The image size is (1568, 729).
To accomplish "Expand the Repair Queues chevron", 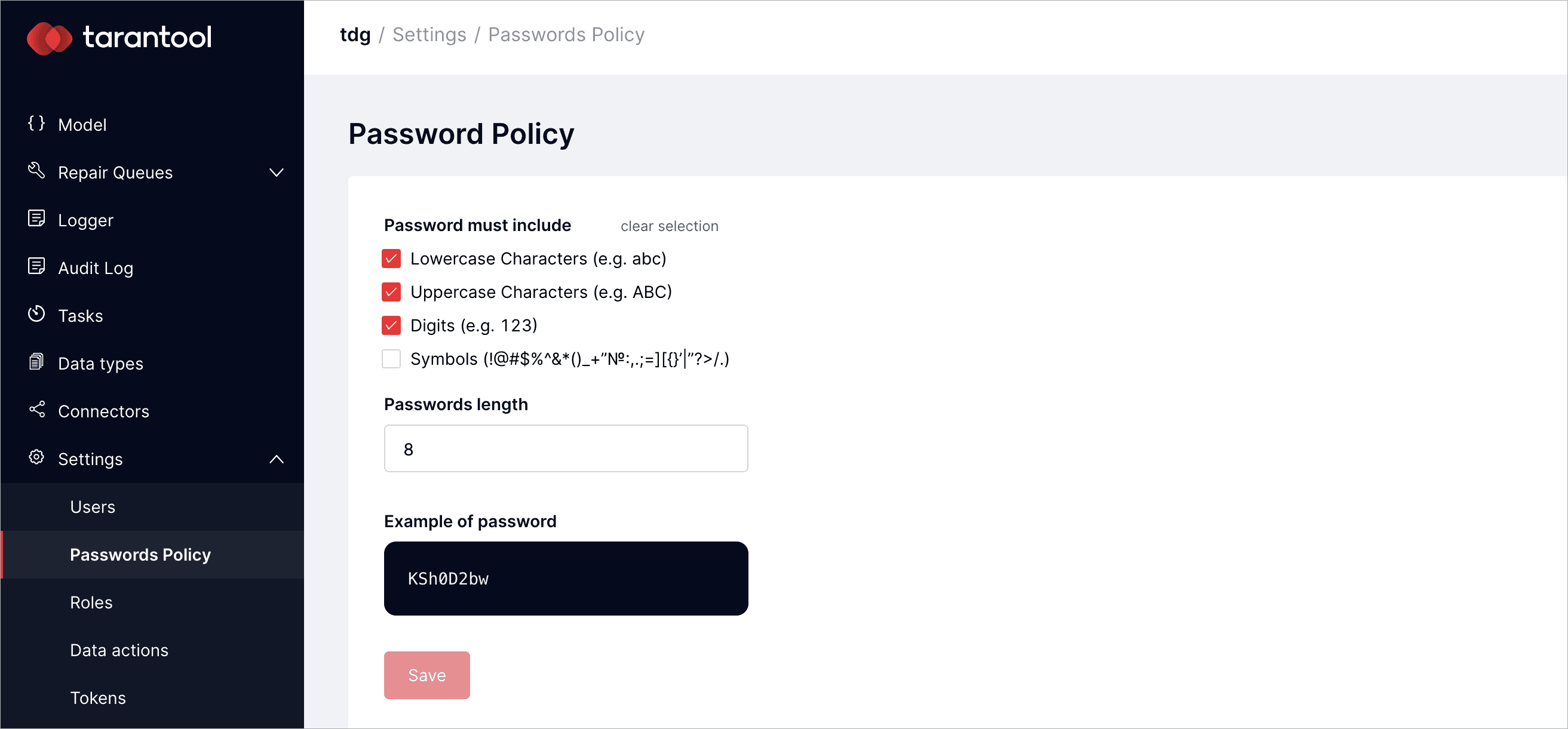I will click(x=277, y=173).
